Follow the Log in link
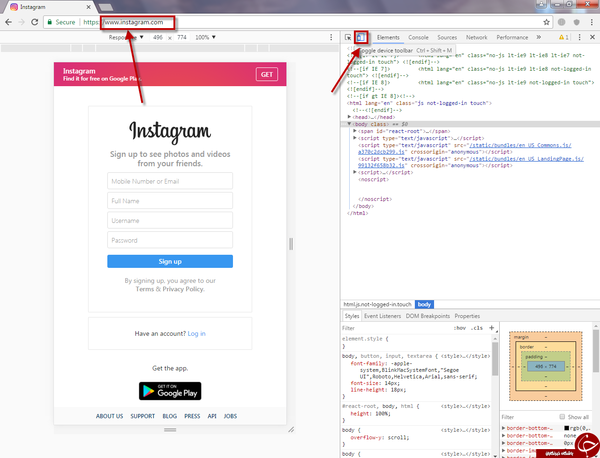 tap(197, 334)
